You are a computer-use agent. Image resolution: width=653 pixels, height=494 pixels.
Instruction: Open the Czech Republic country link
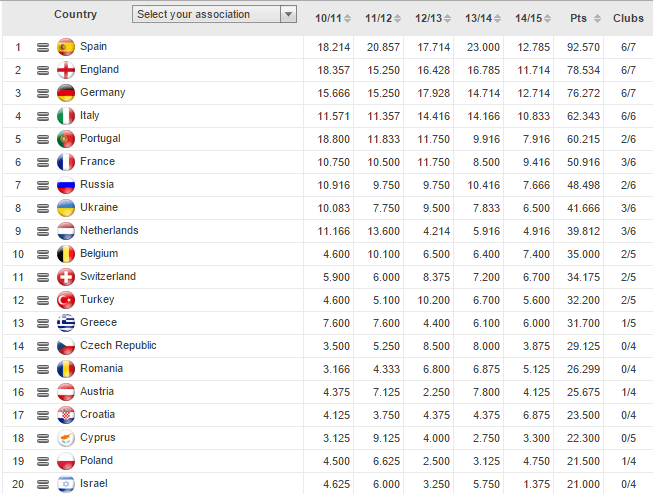click(x=118, y=345)
